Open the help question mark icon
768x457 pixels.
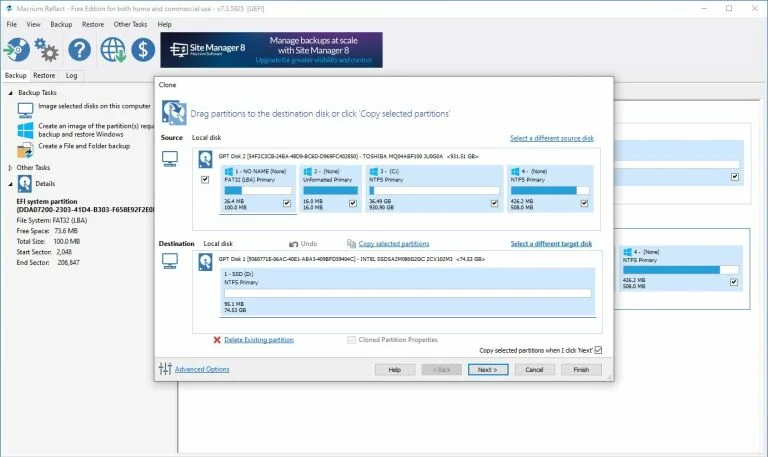click(79, 49)
